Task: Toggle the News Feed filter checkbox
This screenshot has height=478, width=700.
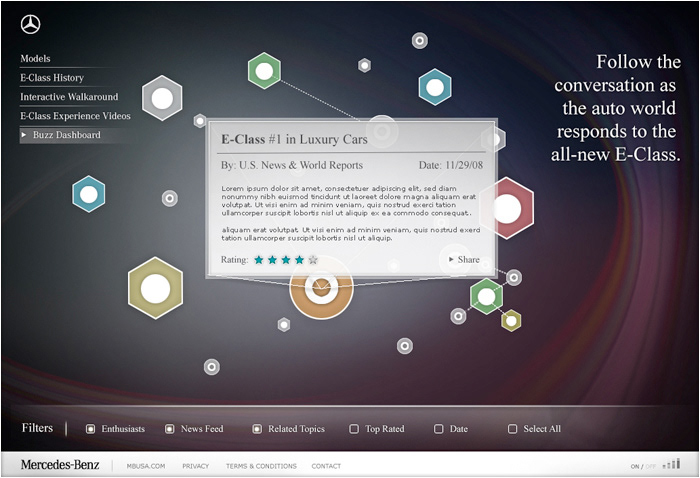Action: [170, 429]
